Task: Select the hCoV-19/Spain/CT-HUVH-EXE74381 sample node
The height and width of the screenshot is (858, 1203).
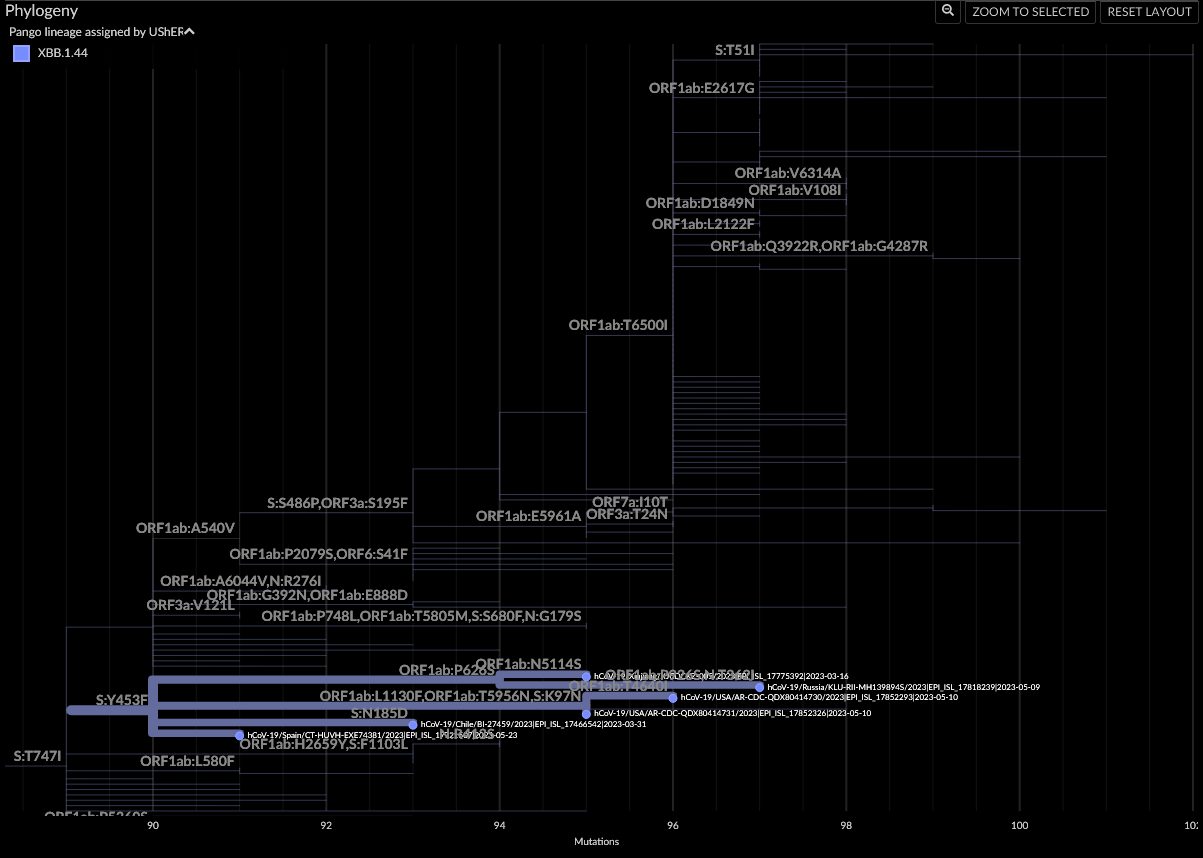Action: (x=238, y=735)
